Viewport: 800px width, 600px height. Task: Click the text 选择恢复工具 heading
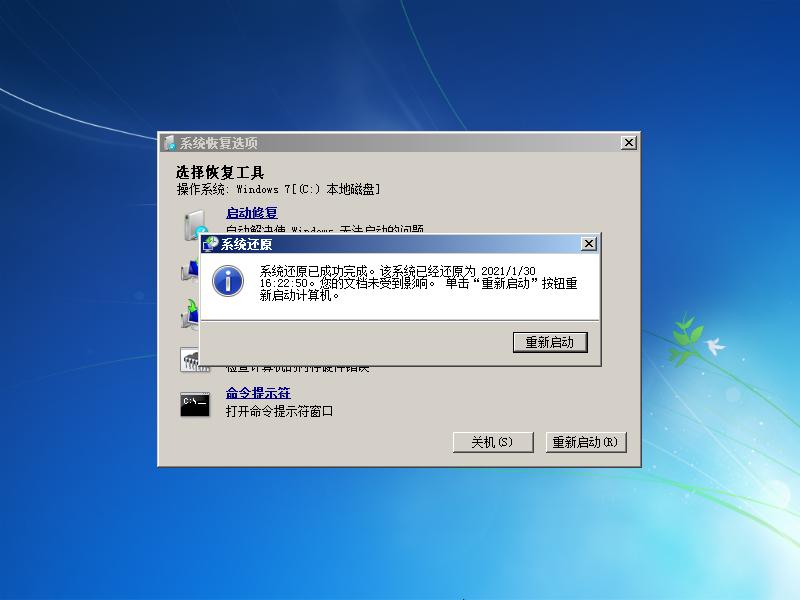tap(220, 172)
